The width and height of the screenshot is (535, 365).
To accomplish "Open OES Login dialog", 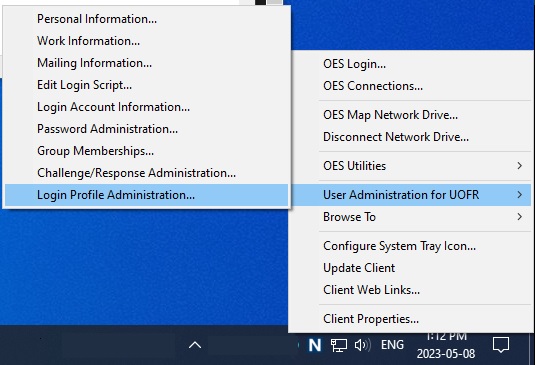I will (410, 64).
